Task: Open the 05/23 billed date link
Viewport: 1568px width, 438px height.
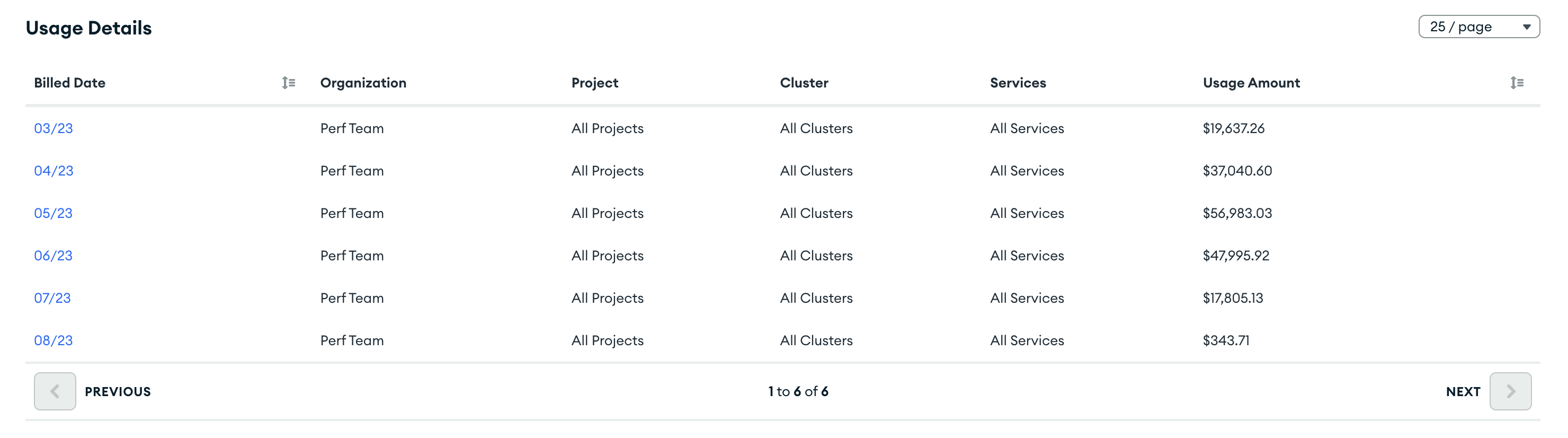Action: [x=54, y=213]
